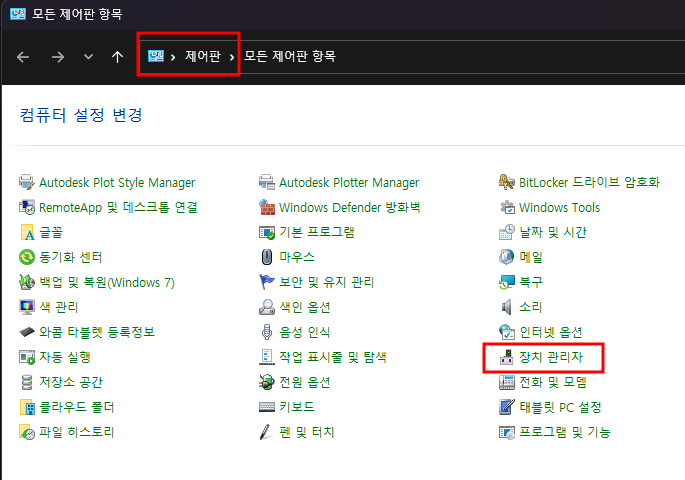Click the 백업 및 복원(Windows 7) icon
The width and height of the screenshot is (685, 480).
coord(27,282)
